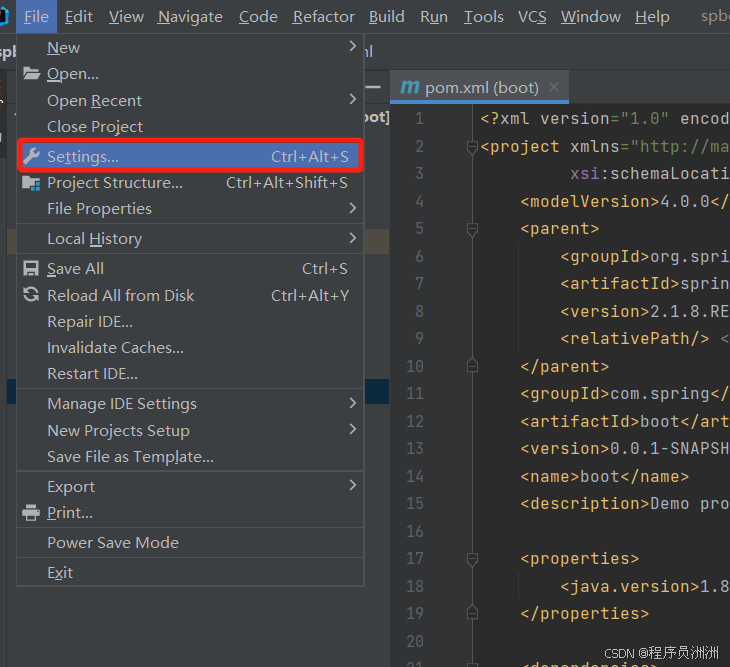Viewport: 730px width, 667px height.
Task: Click the Project Structure icon
Action: 31,183
